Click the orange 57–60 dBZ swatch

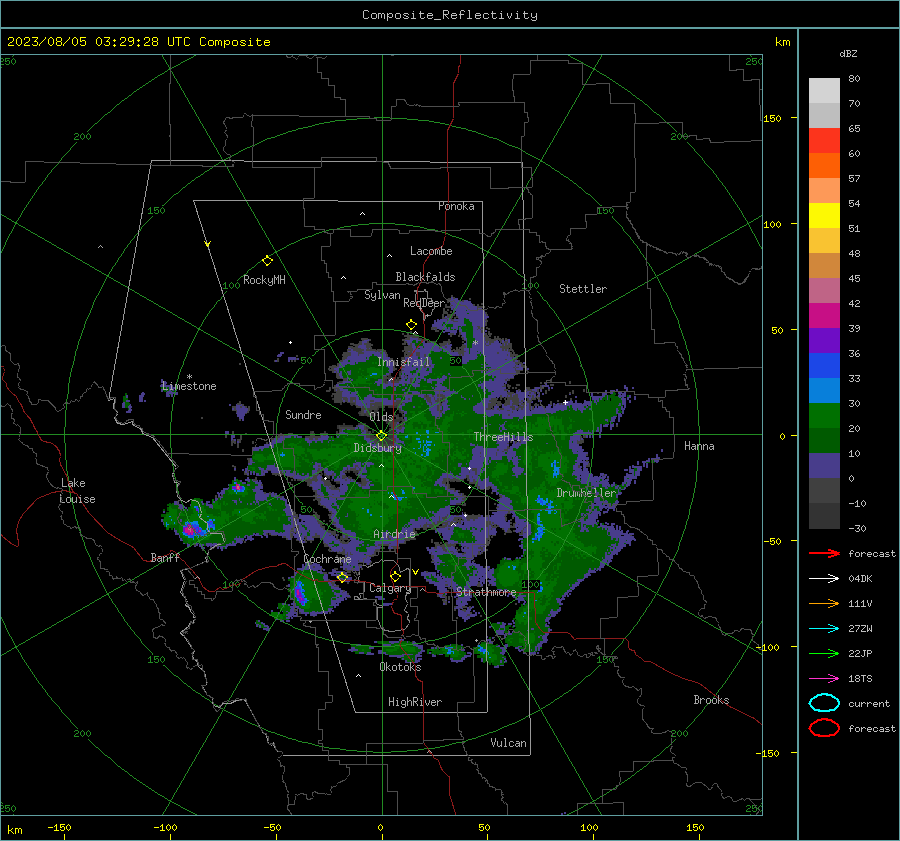click(x=824, y=165)
